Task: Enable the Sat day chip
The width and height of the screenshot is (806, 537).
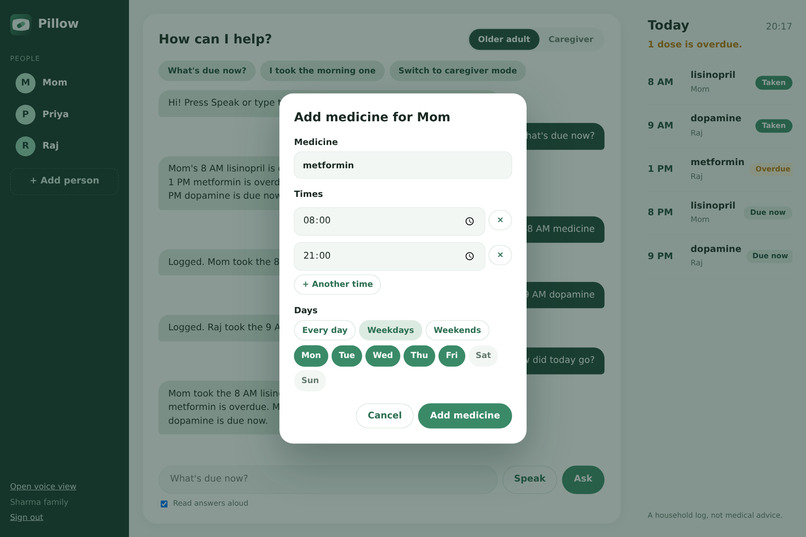Action: (x=483, y=356)
